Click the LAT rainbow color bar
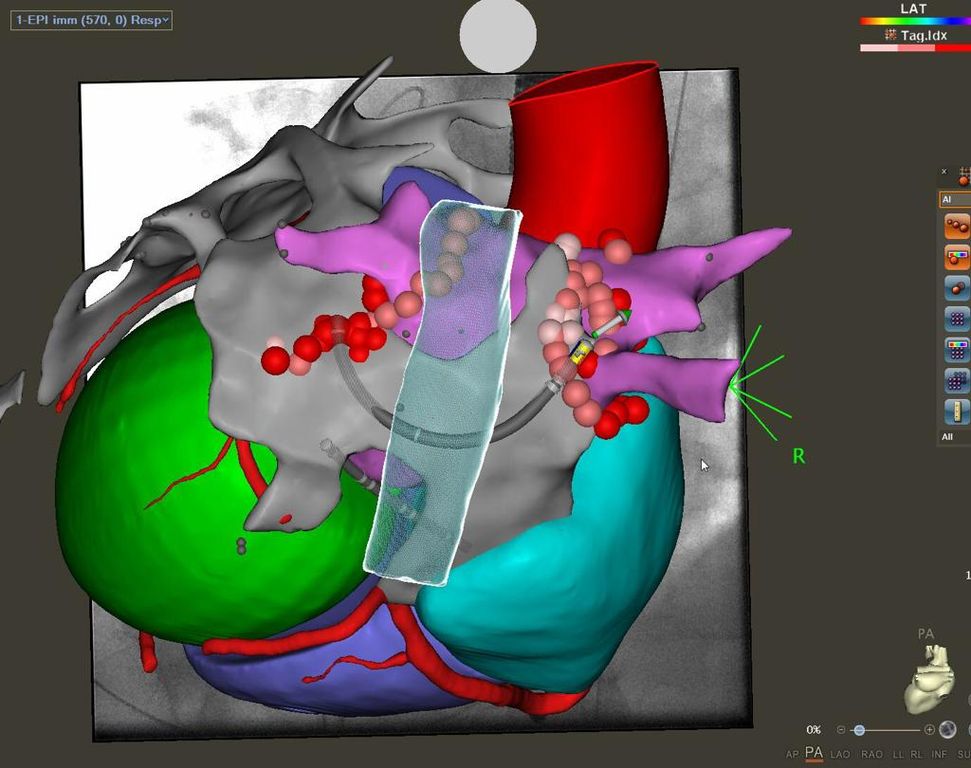Image resolution: width=971 pixels, height=768 pixels. tap(914, 21)
